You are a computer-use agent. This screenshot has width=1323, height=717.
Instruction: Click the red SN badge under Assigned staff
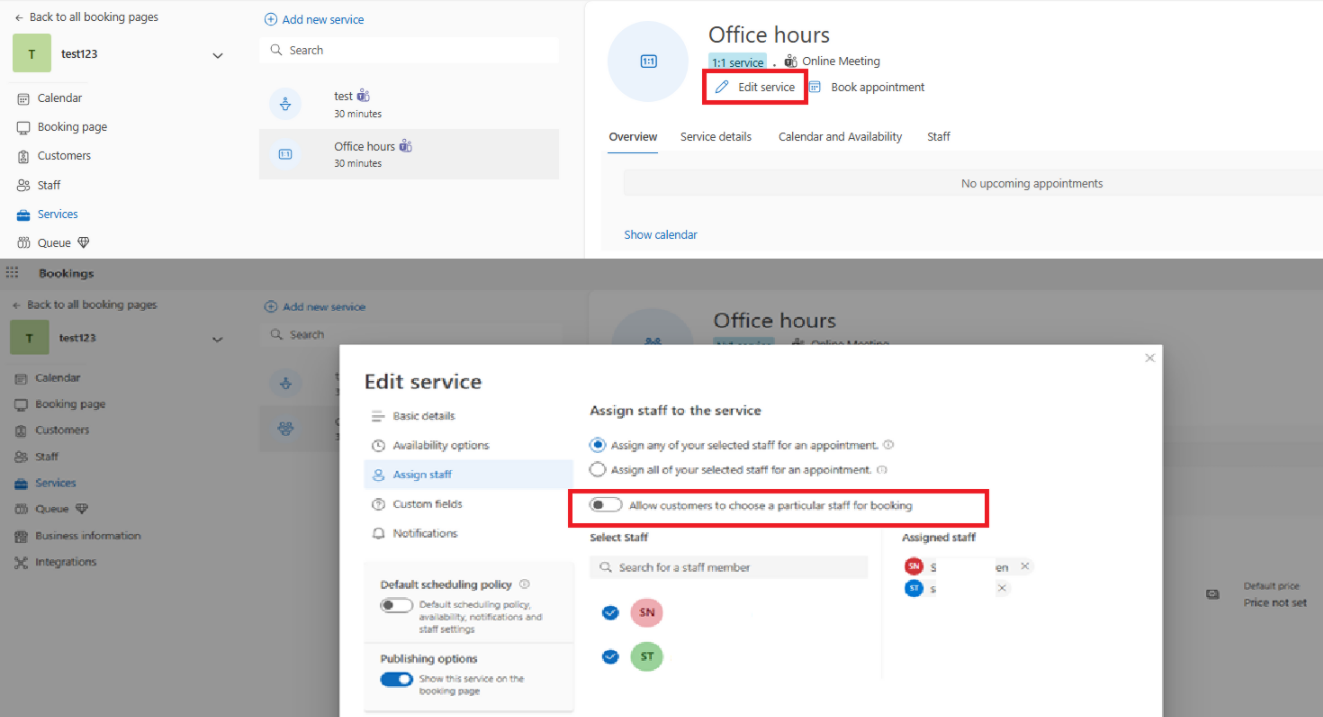click(913, 566)
